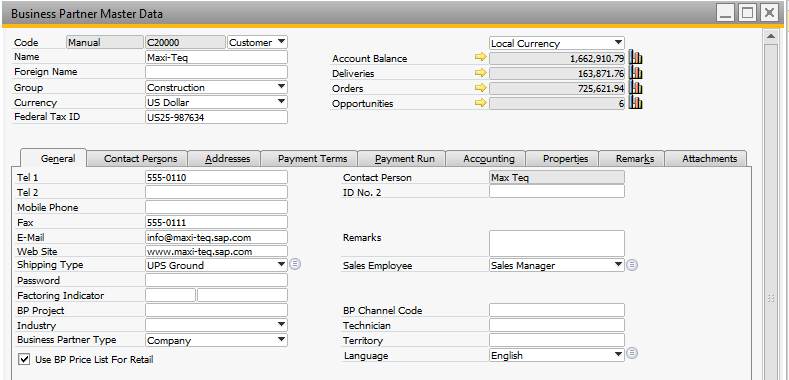The image size is (789, 380).
Task: Open the Accounting tab
Action: tap(489, 159)
